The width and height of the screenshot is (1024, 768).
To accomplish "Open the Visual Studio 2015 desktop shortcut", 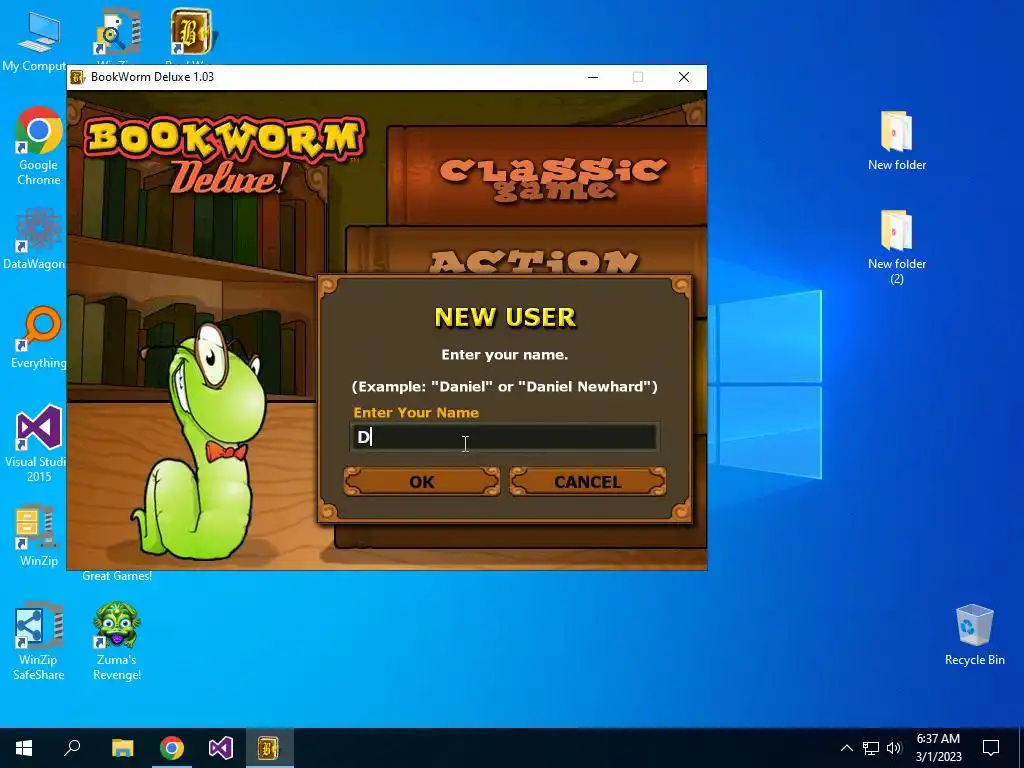I will coord(36,443).
